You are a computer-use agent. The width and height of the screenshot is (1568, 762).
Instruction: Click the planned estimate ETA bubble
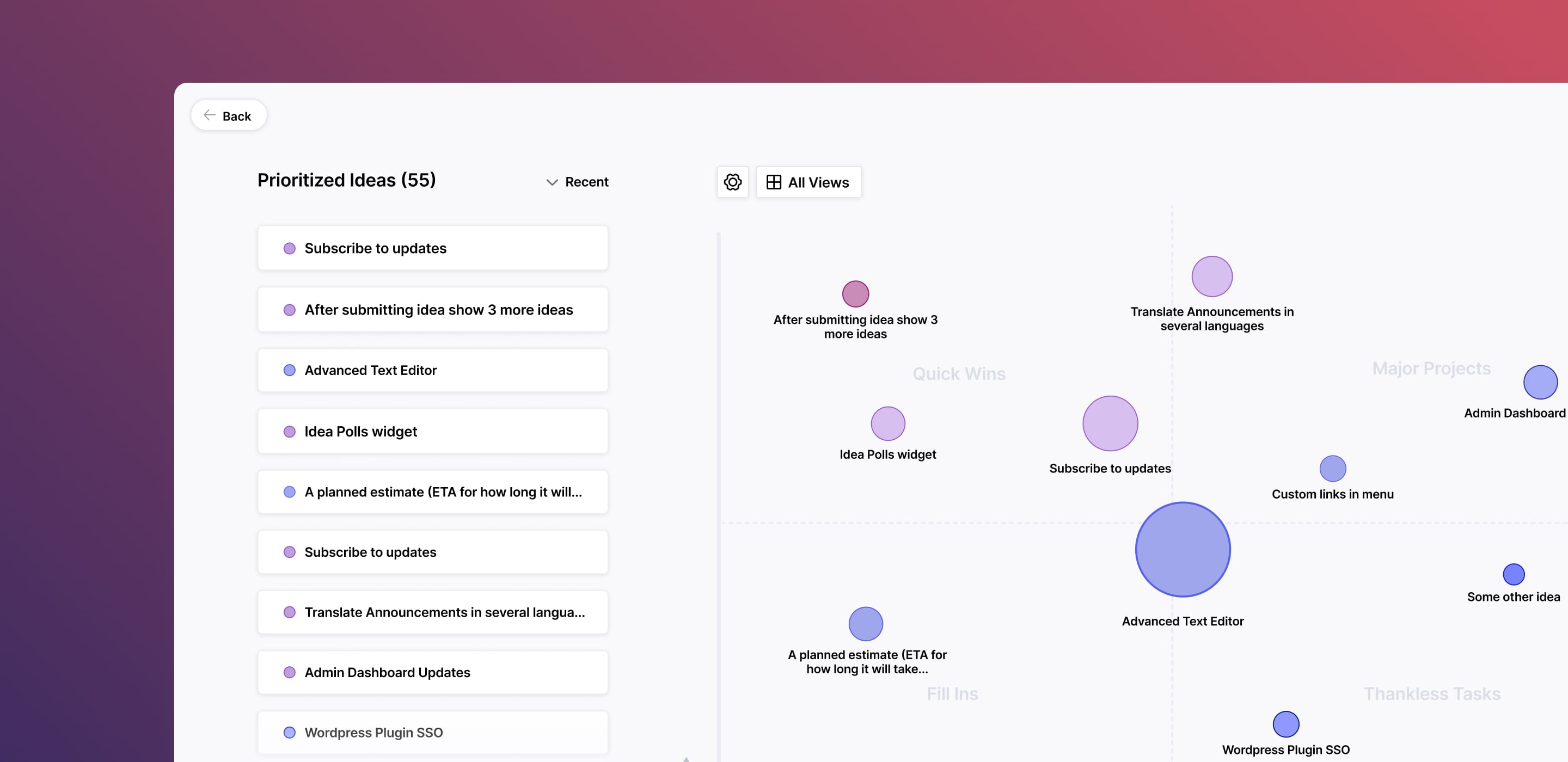tap(866, 624)
